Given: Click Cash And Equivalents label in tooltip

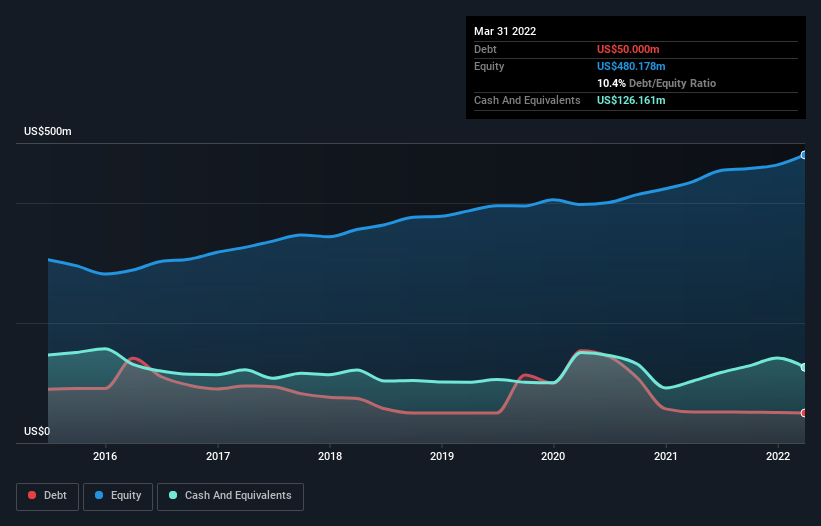Looking at the screenshot, I should pyautogui.click(x=527, y=100).
